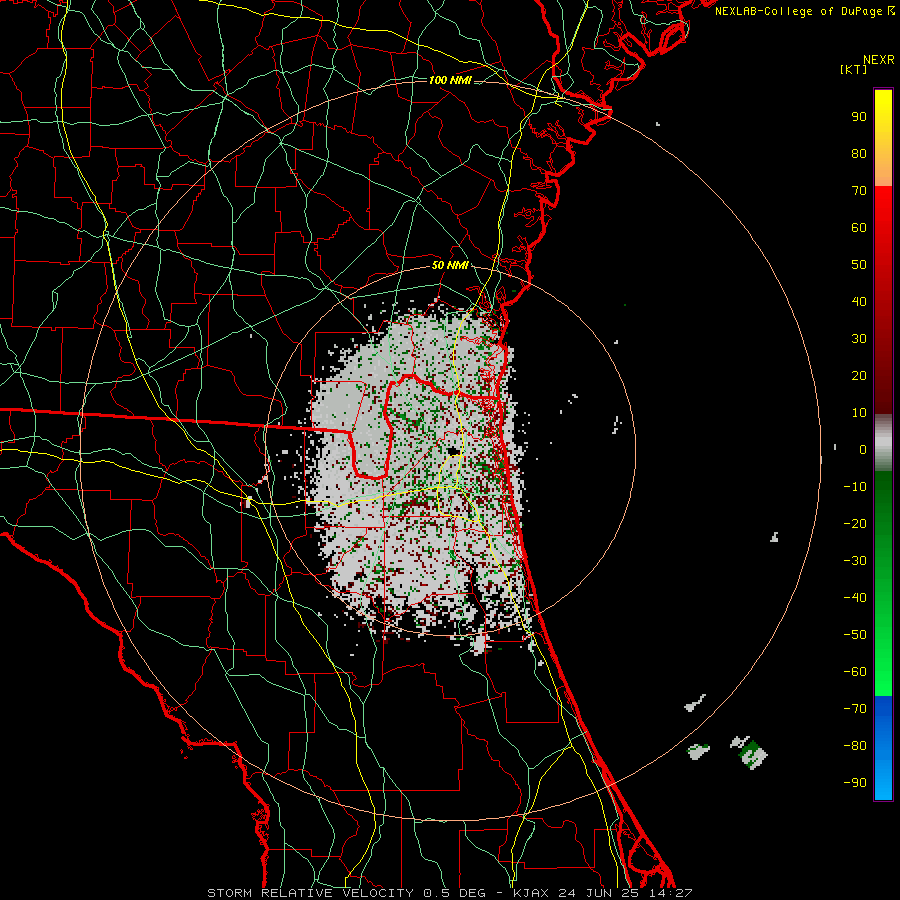
Task: Click the 40 knots scale label
Action: [859, 301]
